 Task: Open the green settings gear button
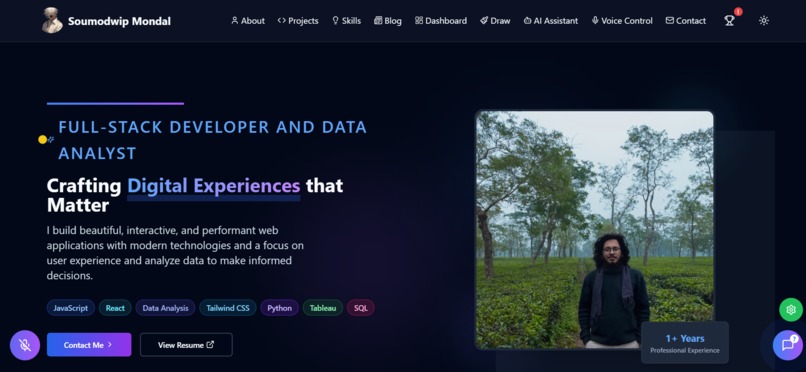pos(791,310)
